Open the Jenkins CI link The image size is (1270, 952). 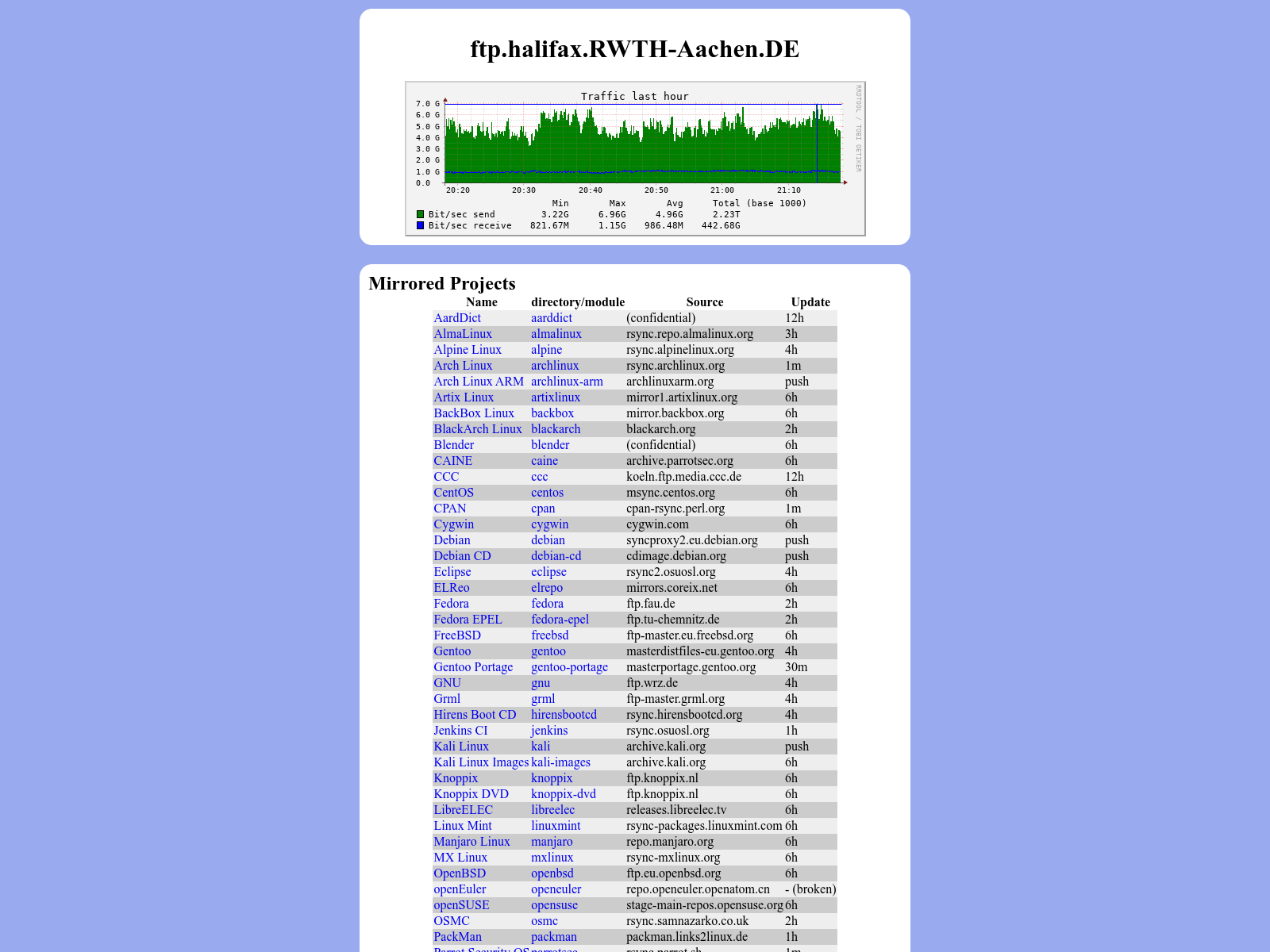pos(460,731)
